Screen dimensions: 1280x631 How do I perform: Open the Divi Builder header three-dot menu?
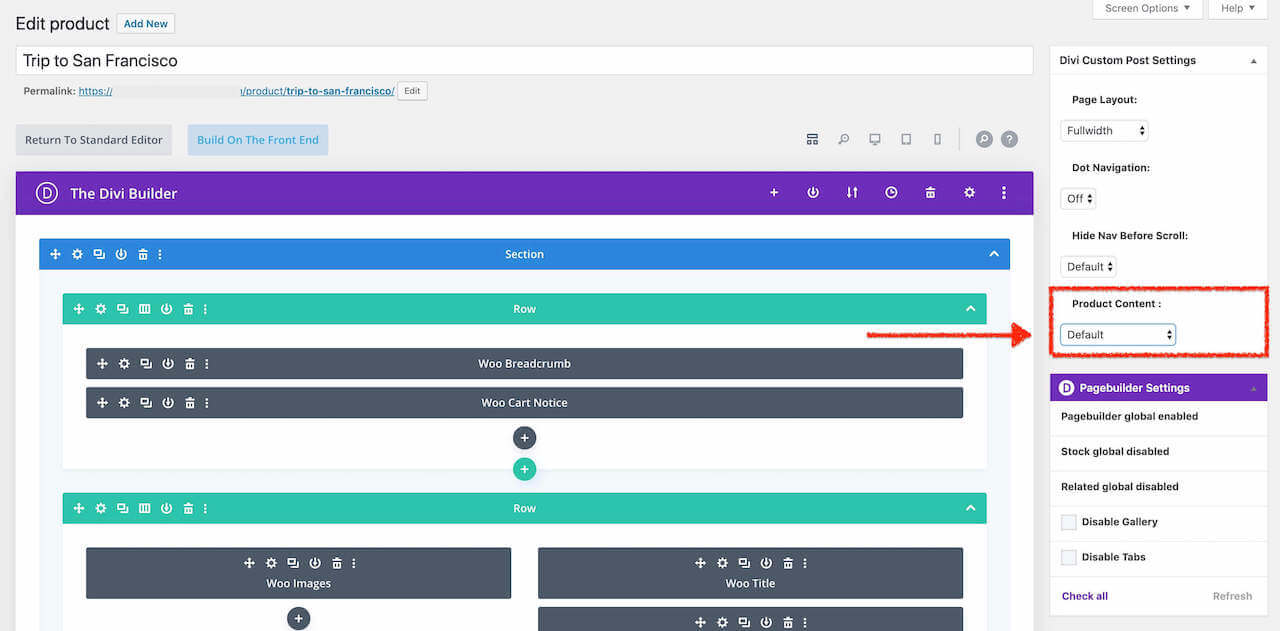(x=1004, y=193)
